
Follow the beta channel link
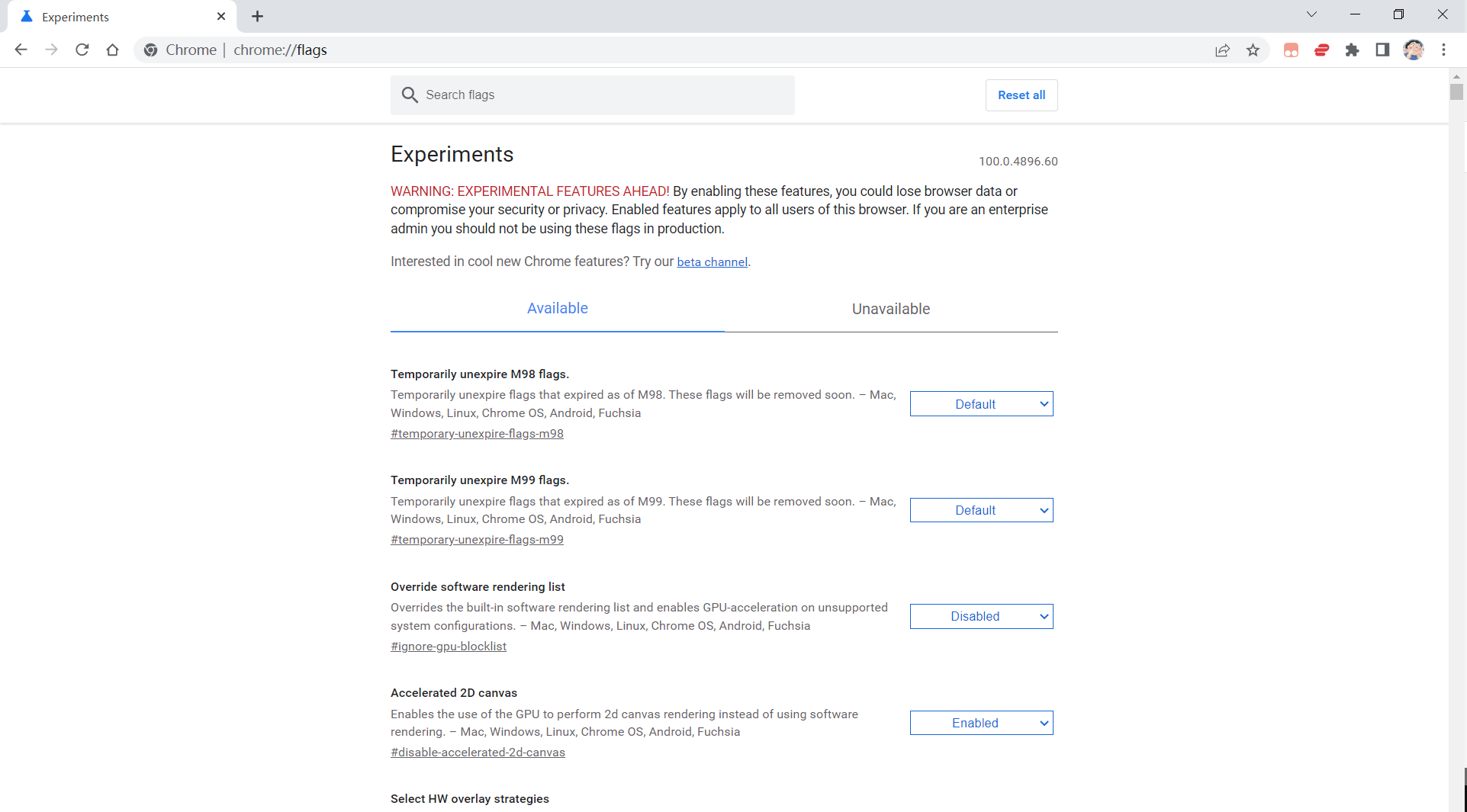pos(712,262)
